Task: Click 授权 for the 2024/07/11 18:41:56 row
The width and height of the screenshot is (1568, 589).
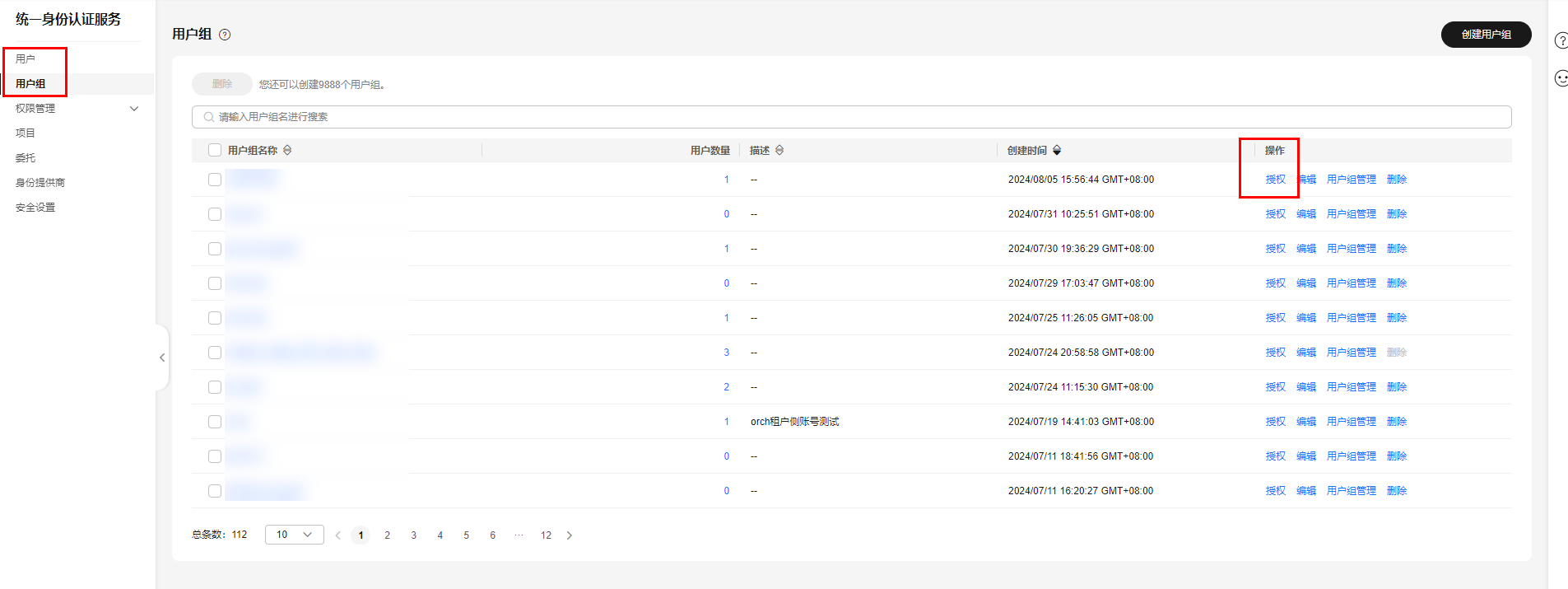Action: click(x=1276, y=456)
